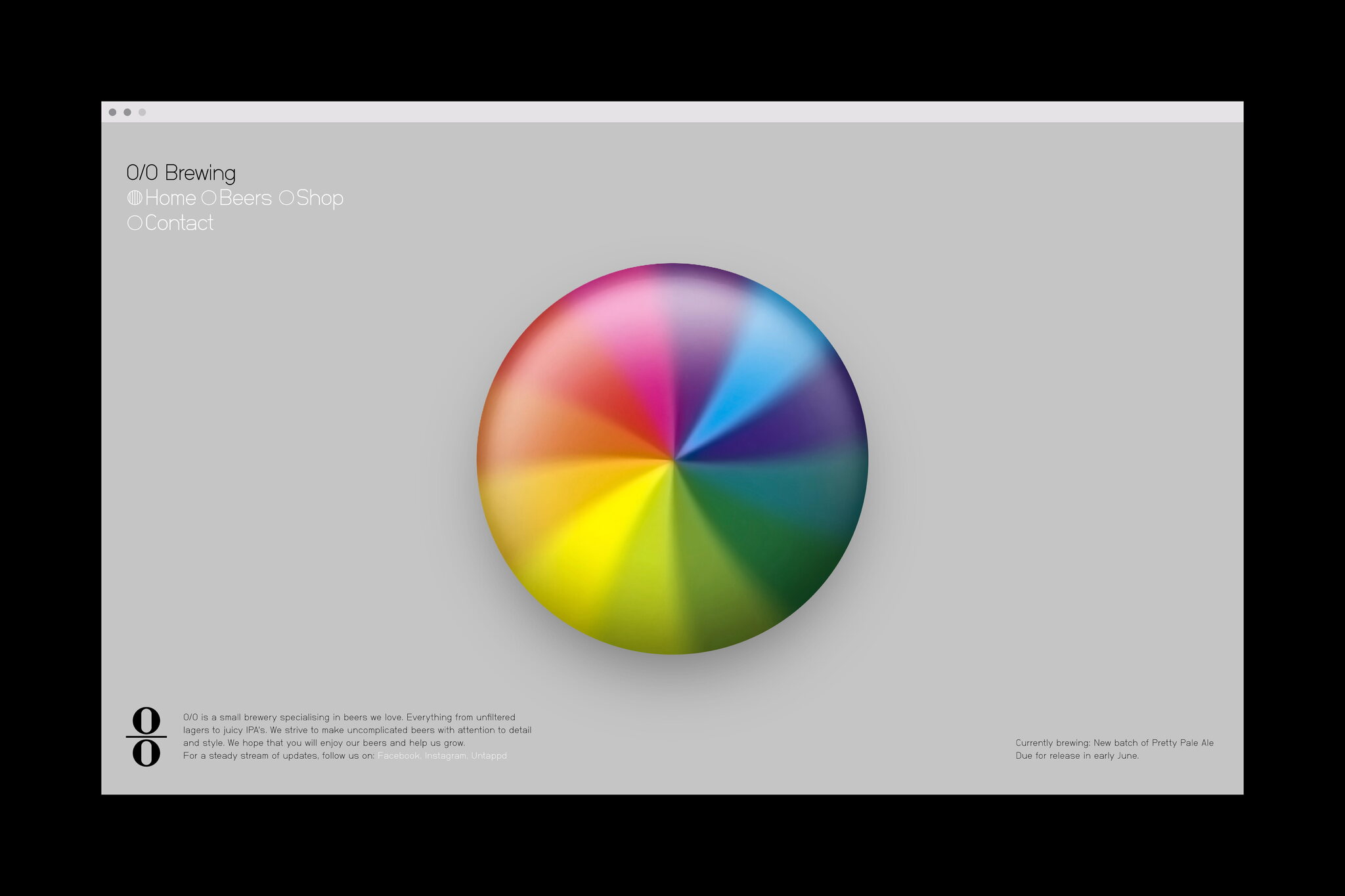
Task: Select the empty circle beside Beers
Action: [209, 198]
